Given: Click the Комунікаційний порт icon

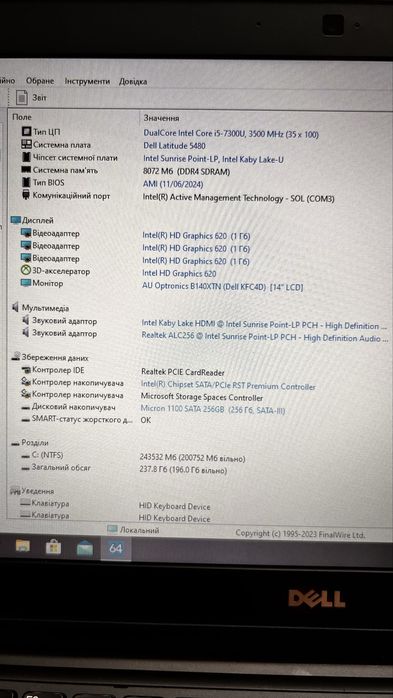Looking at the screenshot, I should tap(26, 195).
